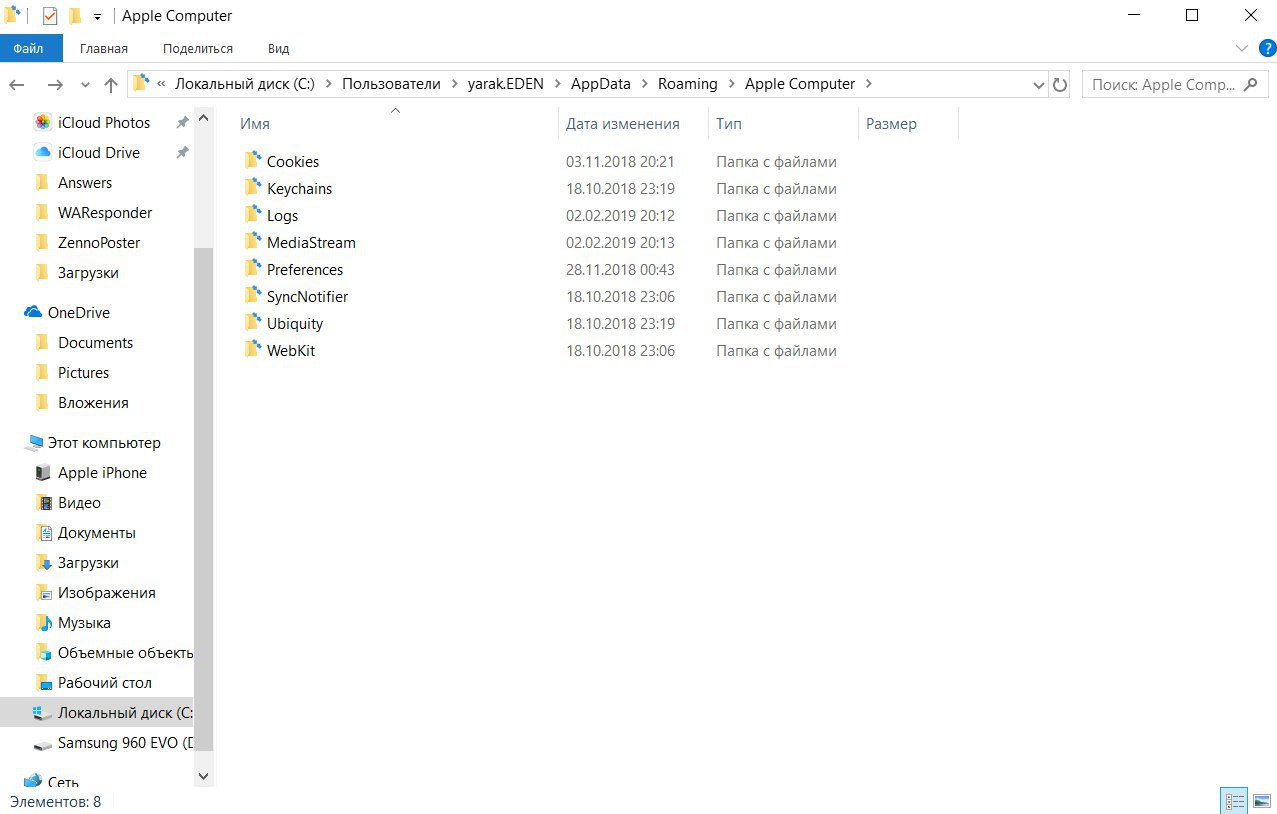Expand hidden path levels in address bar
The height and width of the screenshot is (814, 1277).
[x=161, y=84]
